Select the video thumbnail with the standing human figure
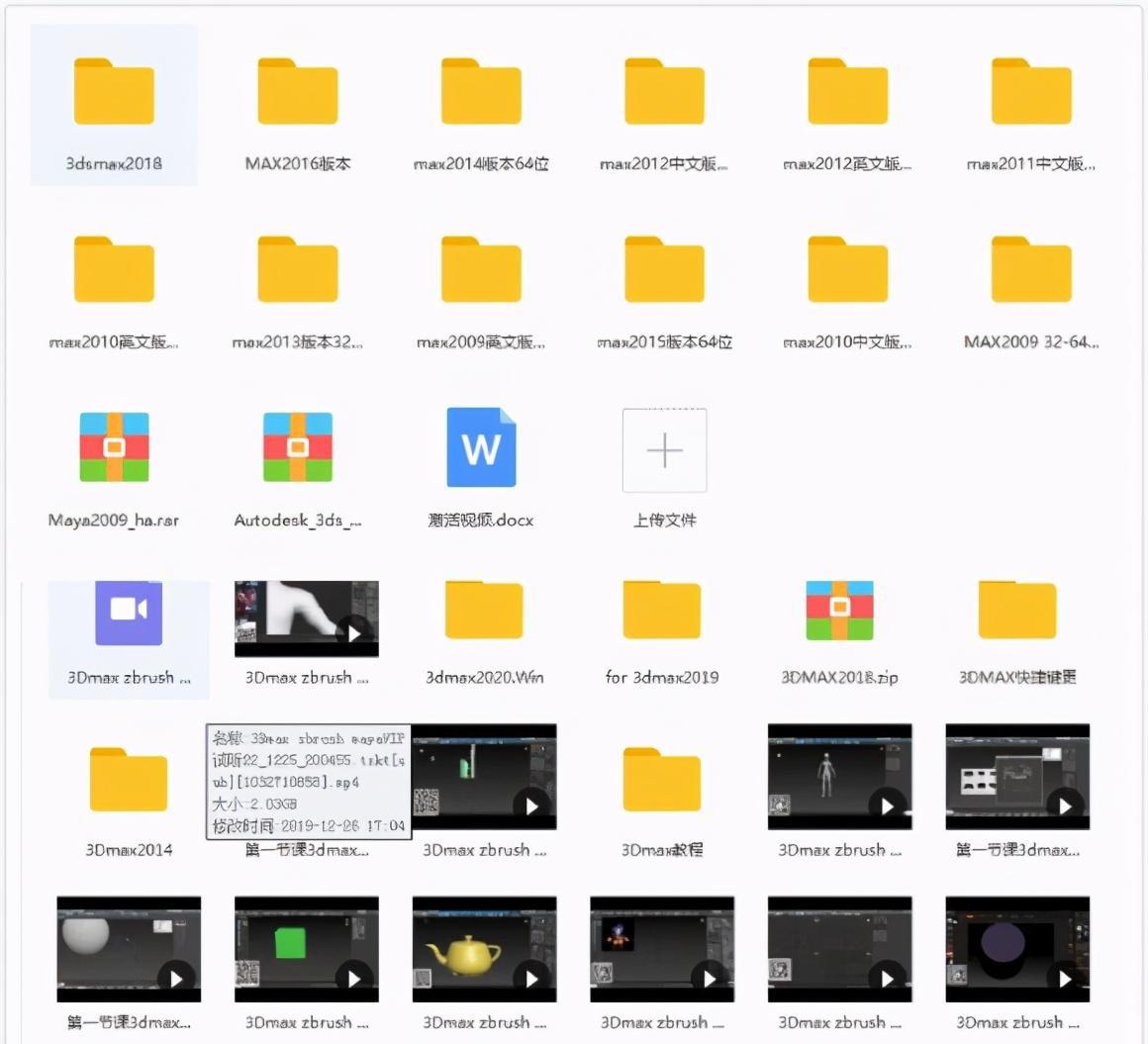The image size is (1148, 1044). (840, 777)
